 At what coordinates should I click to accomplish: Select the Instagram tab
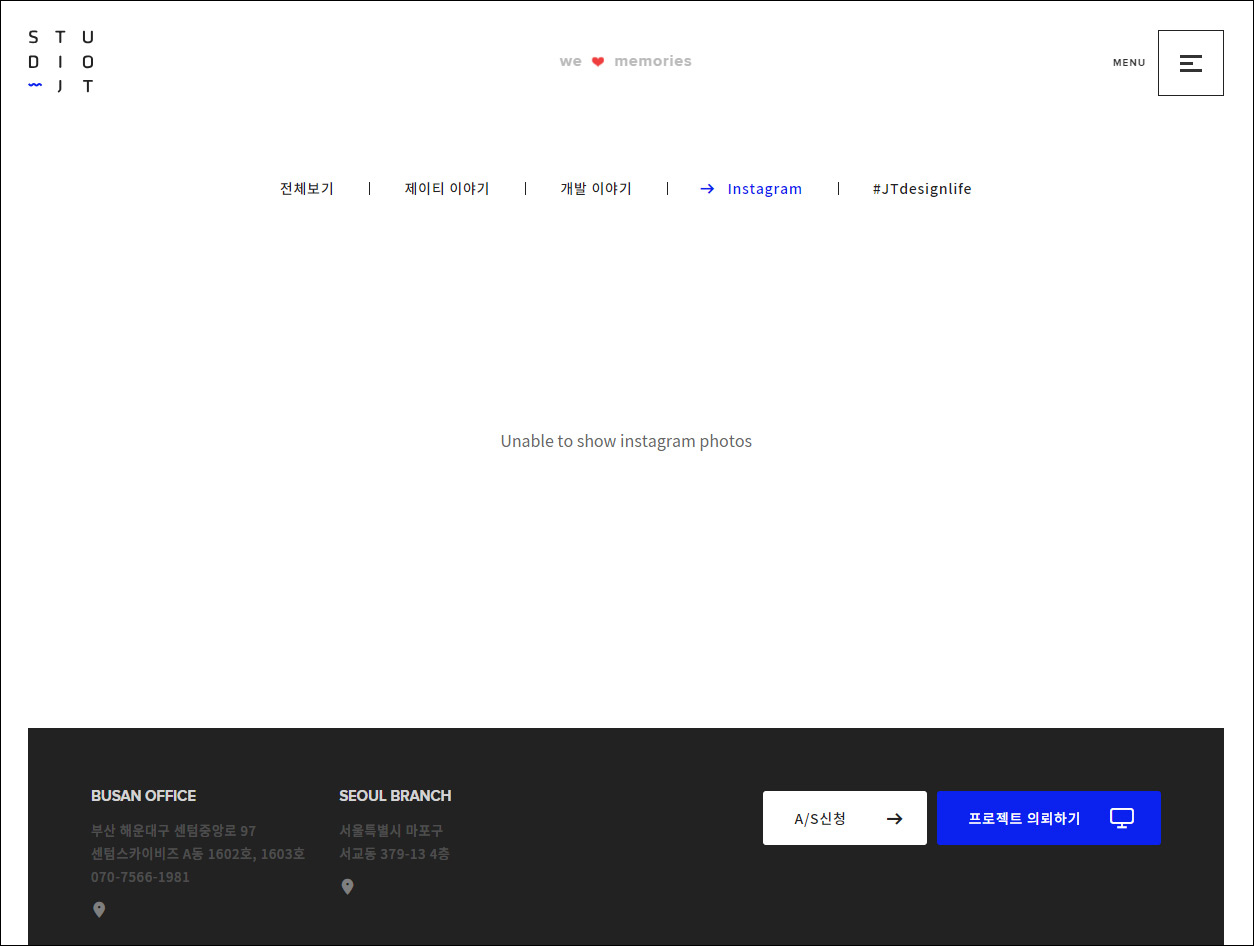(764, 189)
